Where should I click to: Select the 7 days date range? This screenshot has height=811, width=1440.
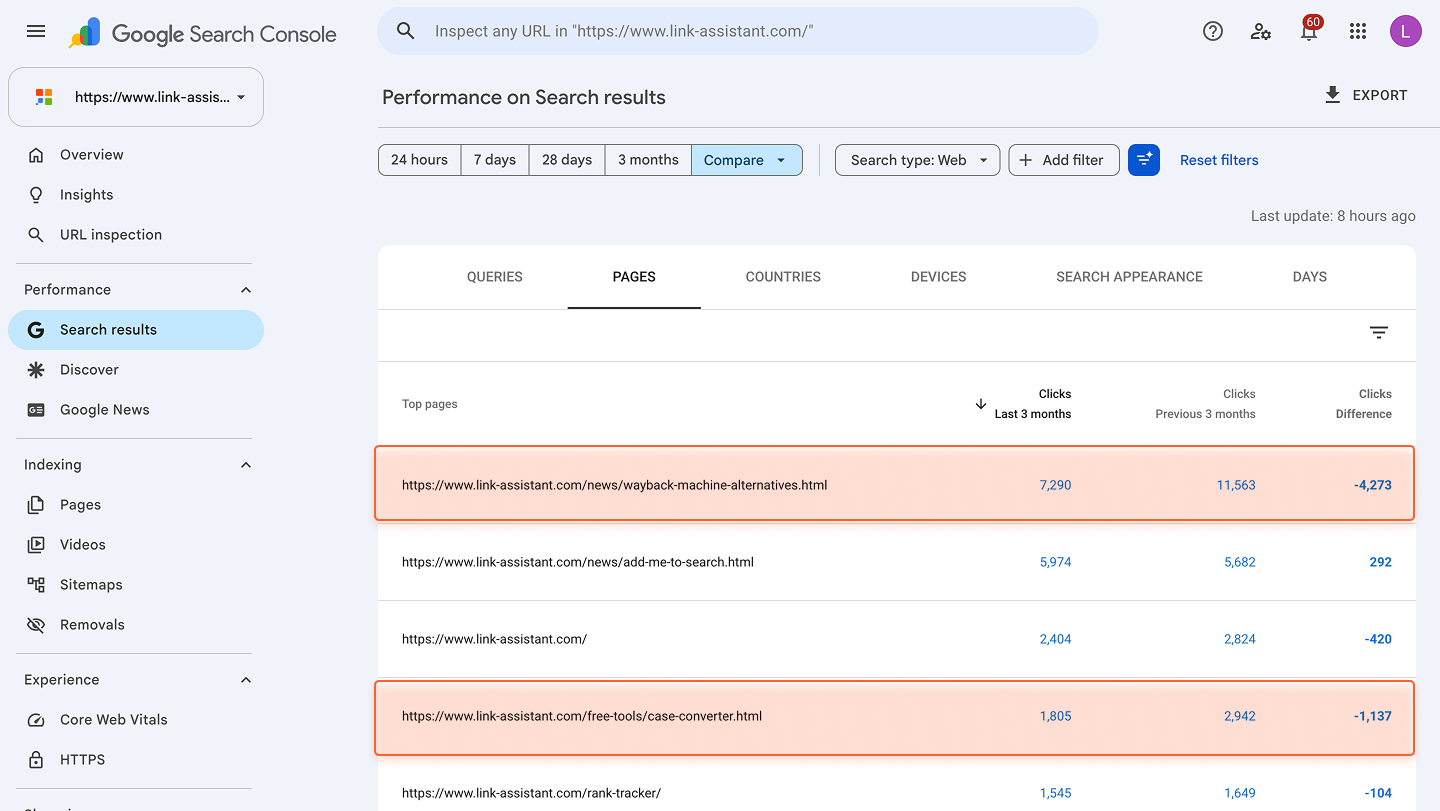(x=495, y=160)
